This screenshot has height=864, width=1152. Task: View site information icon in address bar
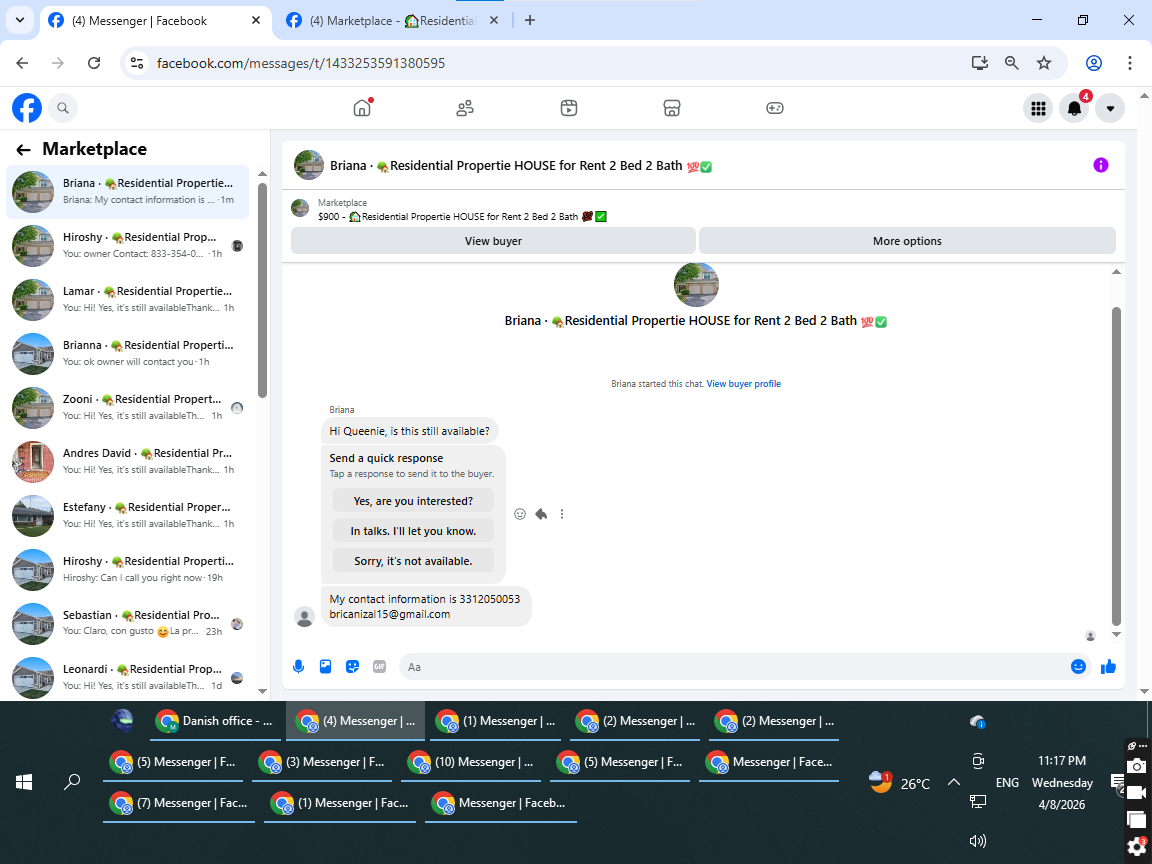(x=137, y=63)
